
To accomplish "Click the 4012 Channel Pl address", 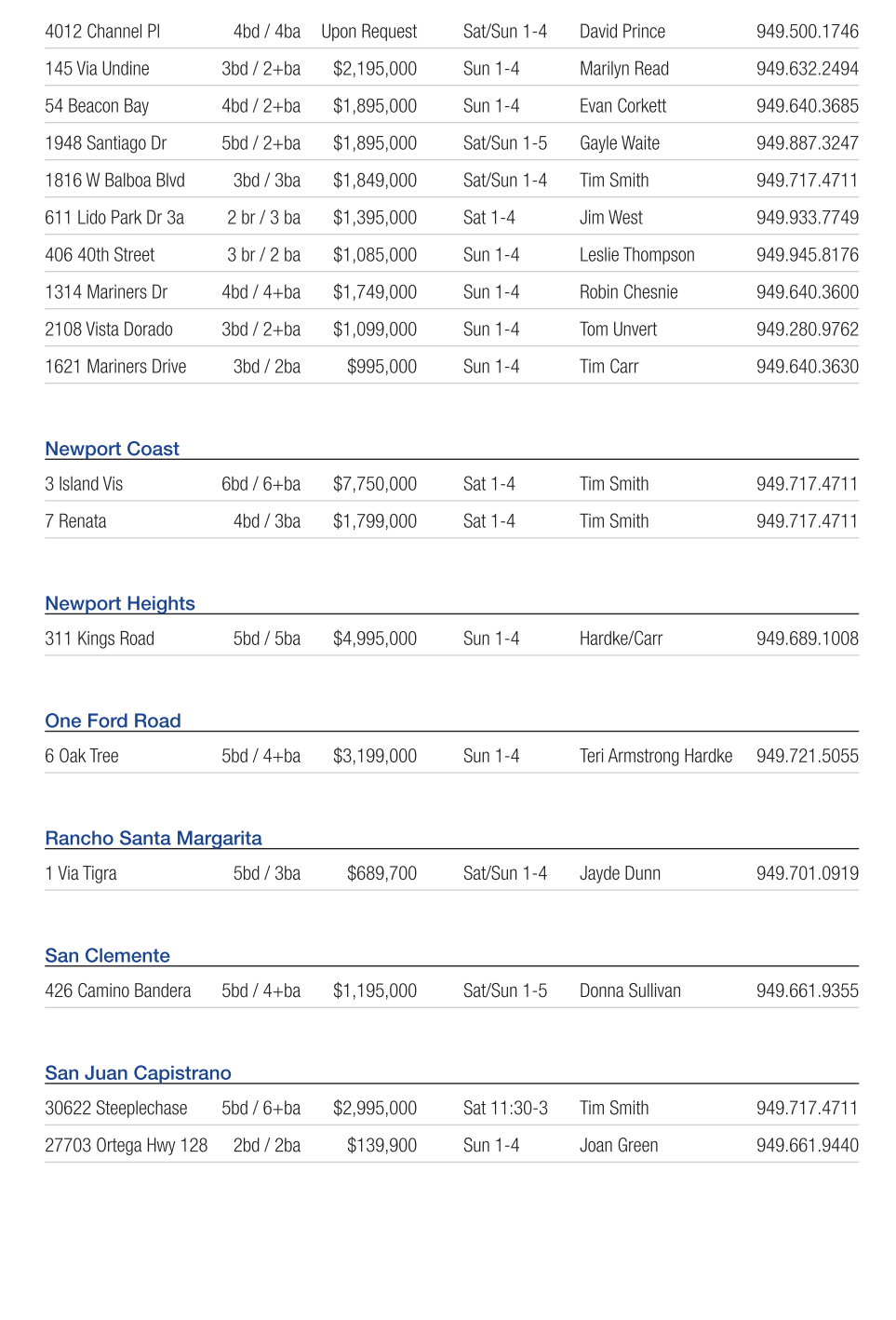I will click(x=102, y=32).
